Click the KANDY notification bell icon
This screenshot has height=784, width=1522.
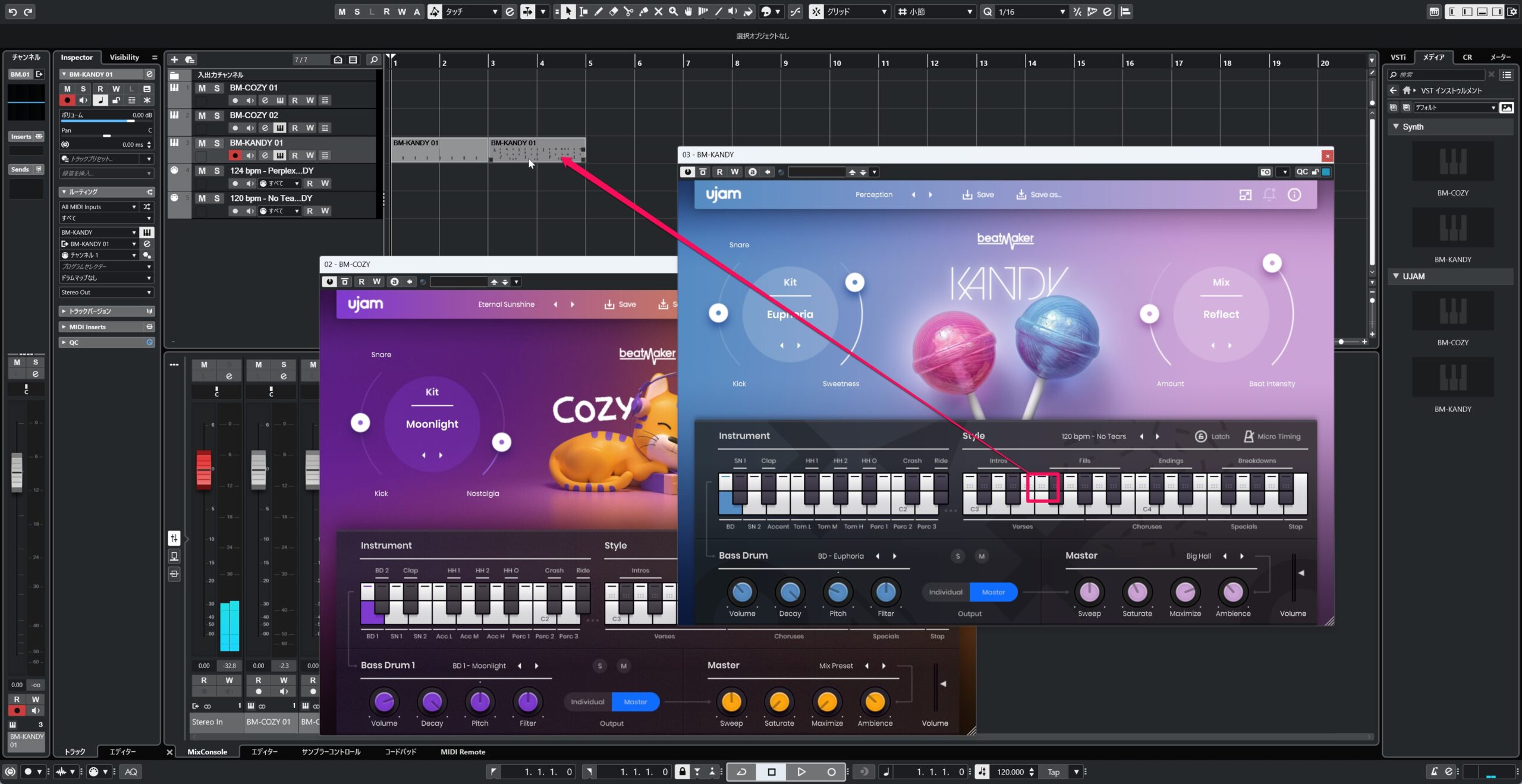(1269, 194)
